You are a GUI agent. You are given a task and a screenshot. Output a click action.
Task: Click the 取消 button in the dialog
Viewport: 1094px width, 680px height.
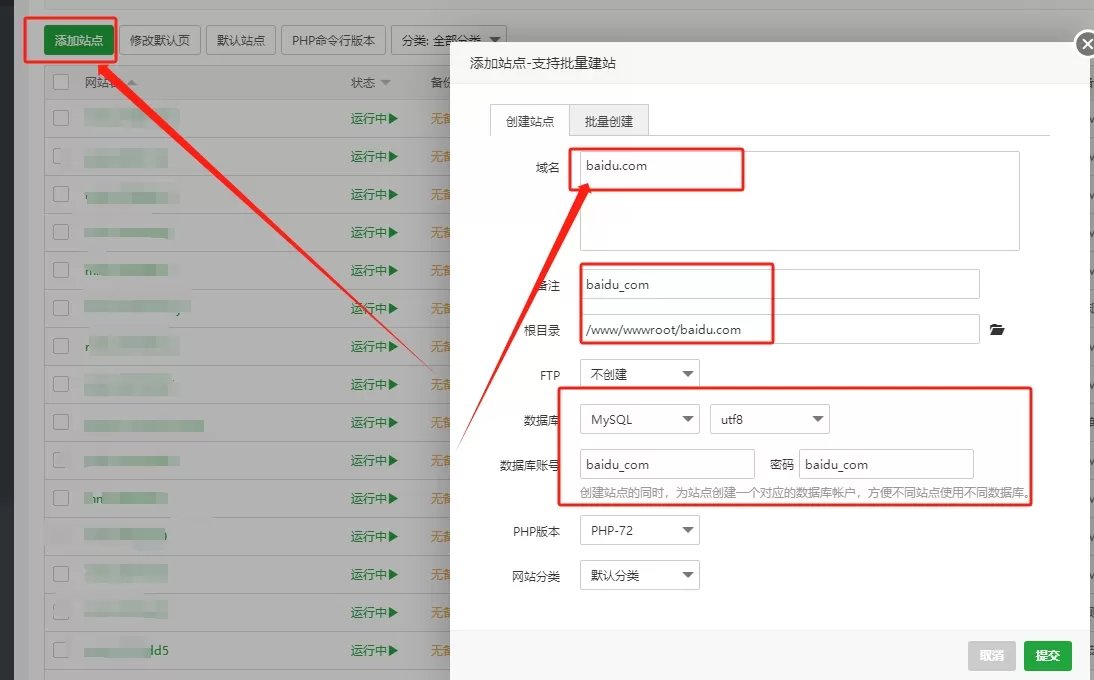[x=991, y=656]
